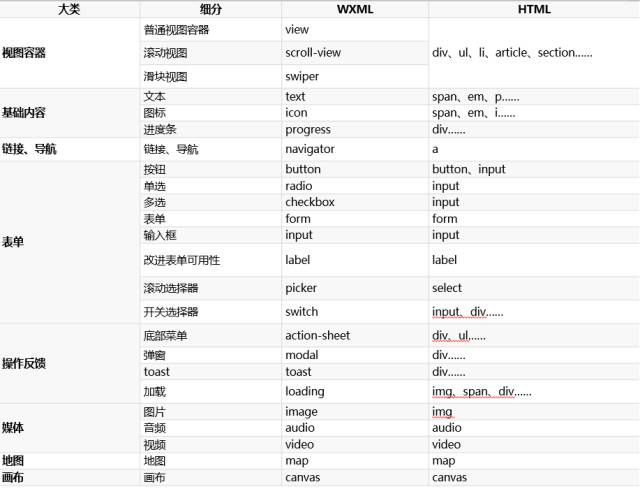Screen dimensions: 640x489
Task: Click the 大类 column header
Action: (x=69, y=9)
